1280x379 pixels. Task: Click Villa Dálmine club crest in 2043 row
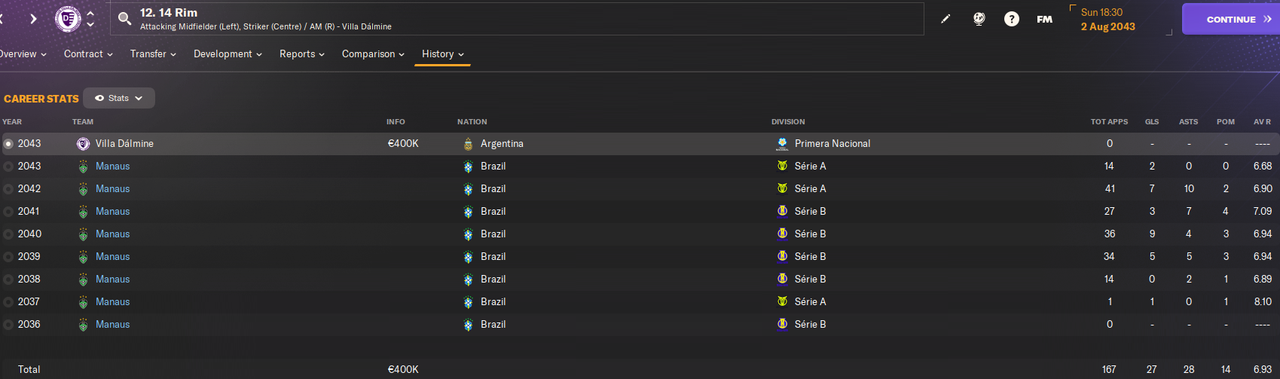click(x=83, y=144)
